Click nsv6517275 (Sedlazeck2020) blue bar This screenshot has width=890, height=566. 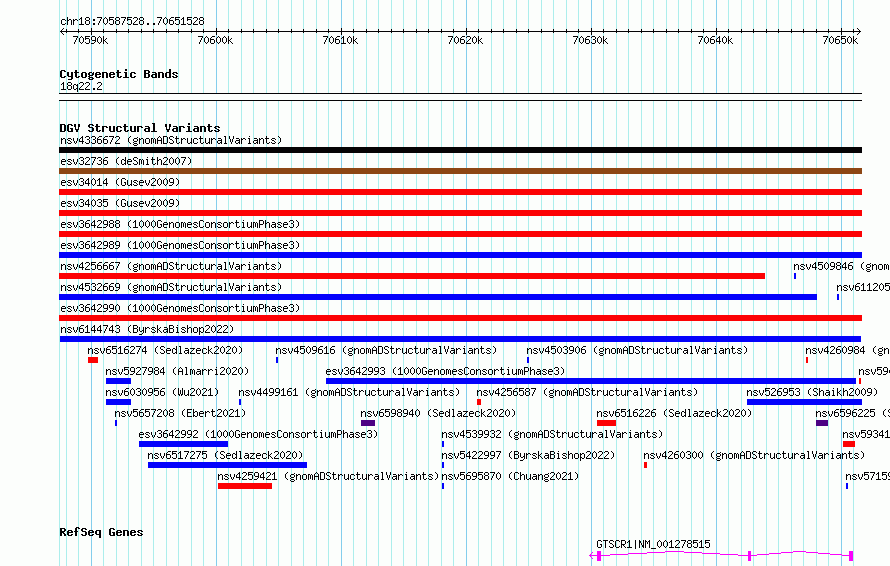227,465
